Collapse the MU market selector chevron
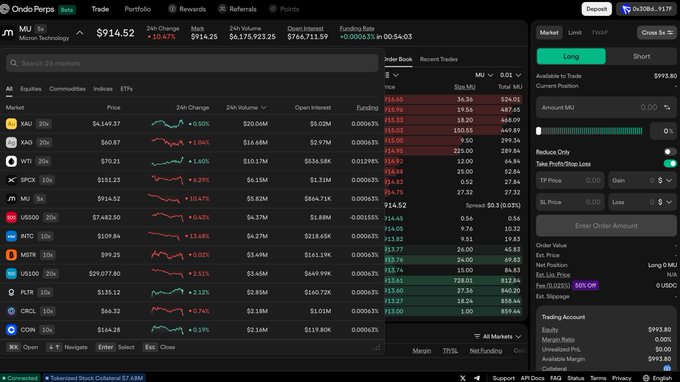 pos(80,33)
